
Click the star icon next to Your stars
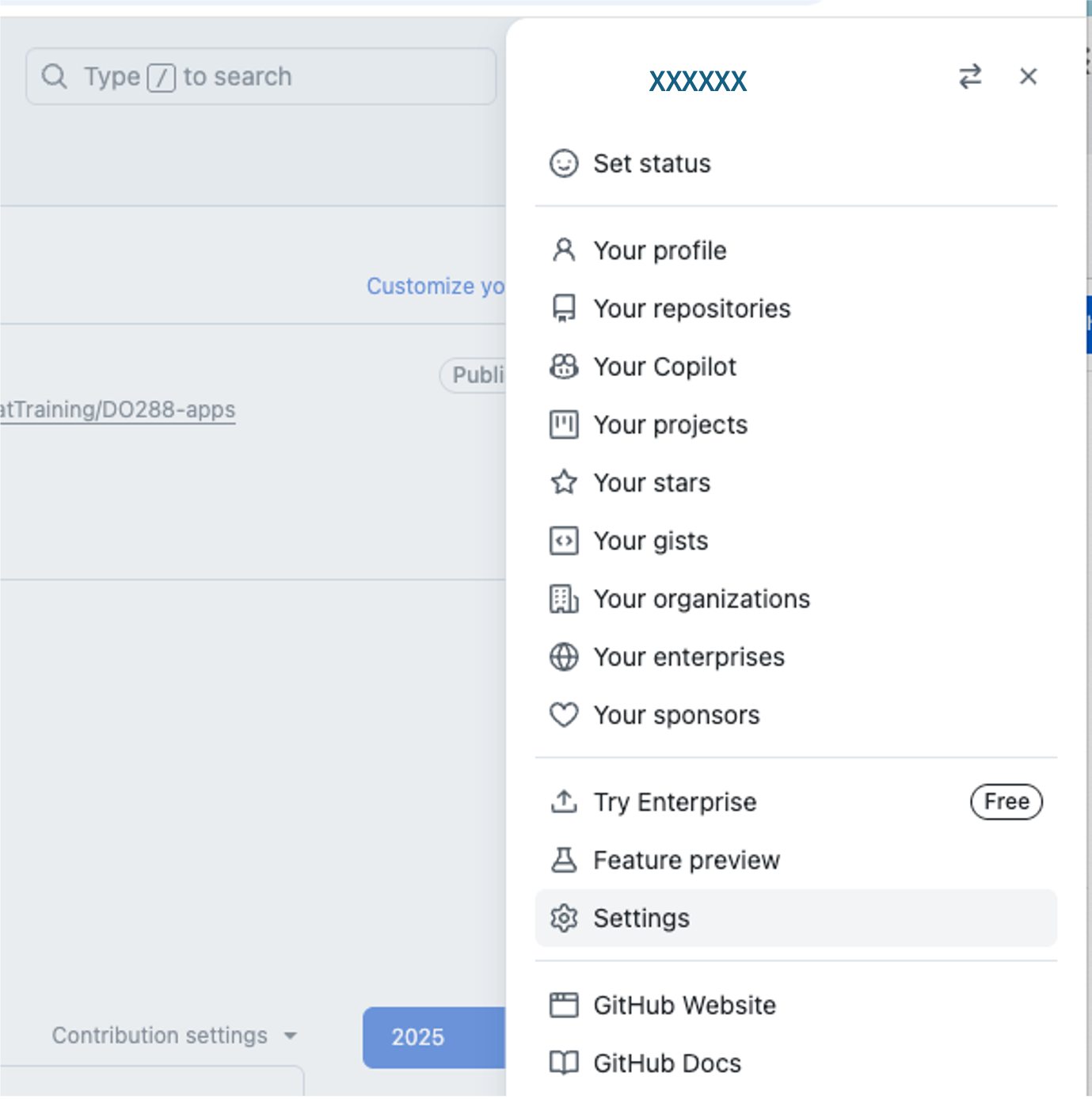564,482
